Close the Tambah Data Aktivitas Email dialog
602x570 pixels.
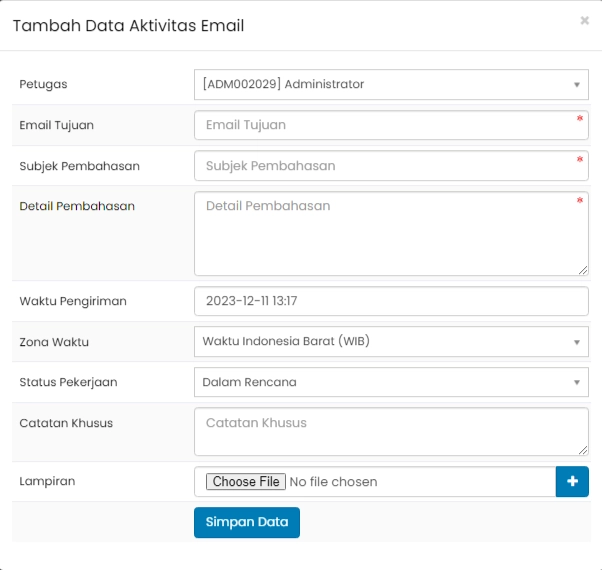(584, 20)
